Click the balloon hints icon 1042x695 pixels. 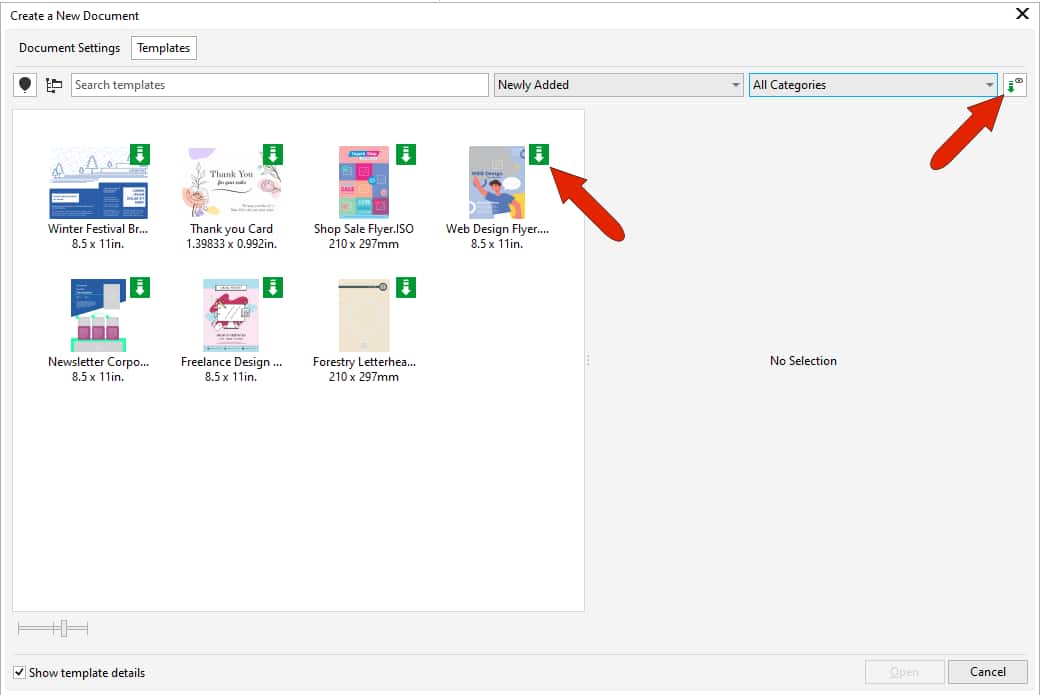point(24,84)
